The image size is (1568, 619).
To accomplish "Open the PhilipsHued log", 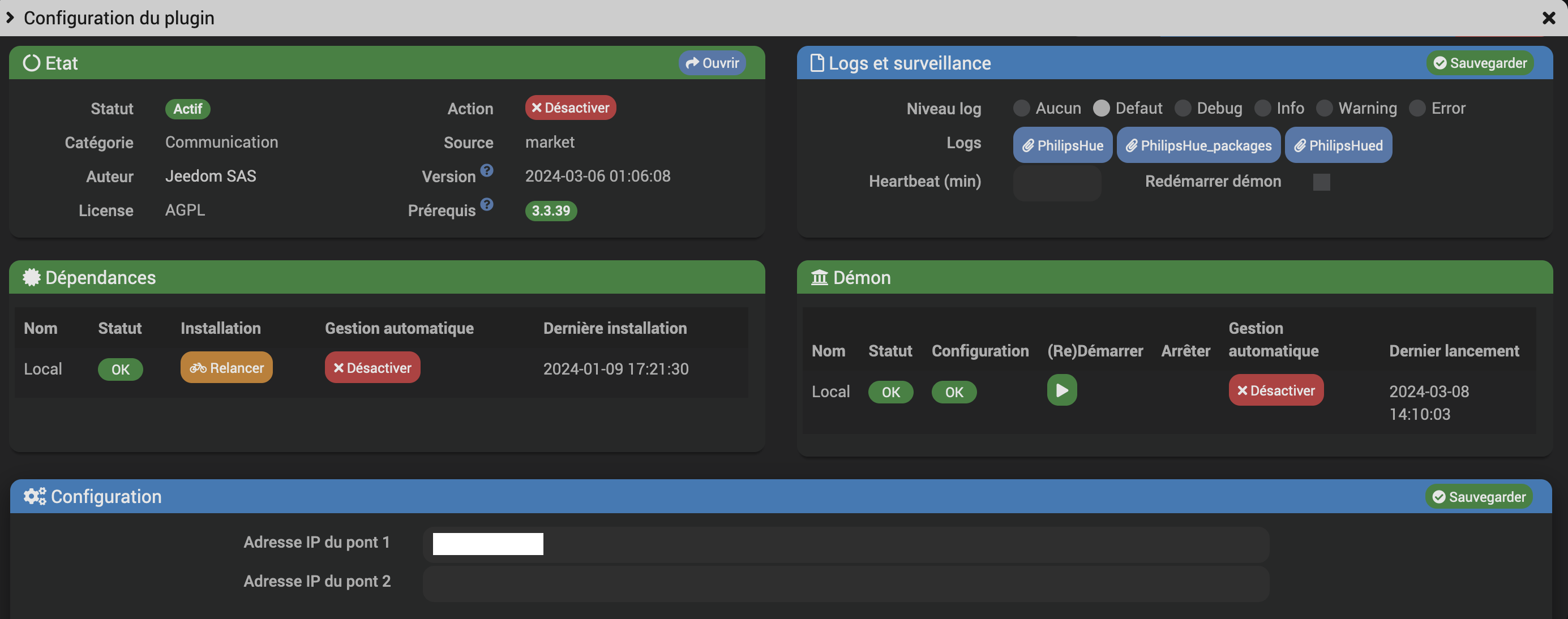I will (x=1338, y=145).
